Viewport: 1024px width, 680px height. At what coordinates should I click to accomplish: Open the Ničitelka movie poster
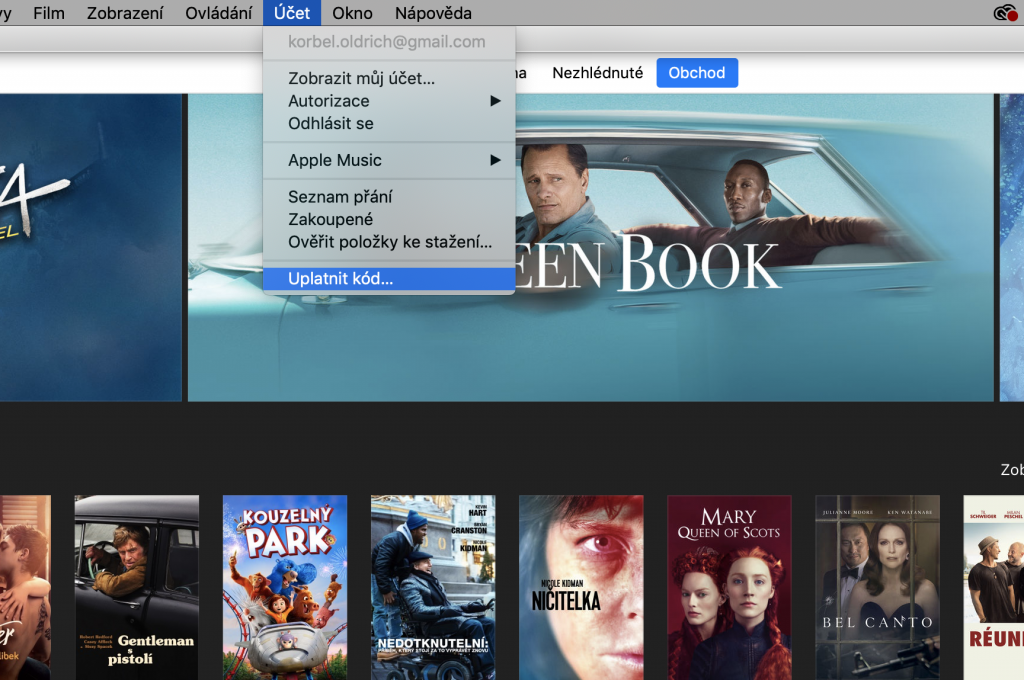pyautogui.click(x=581, y=587)
